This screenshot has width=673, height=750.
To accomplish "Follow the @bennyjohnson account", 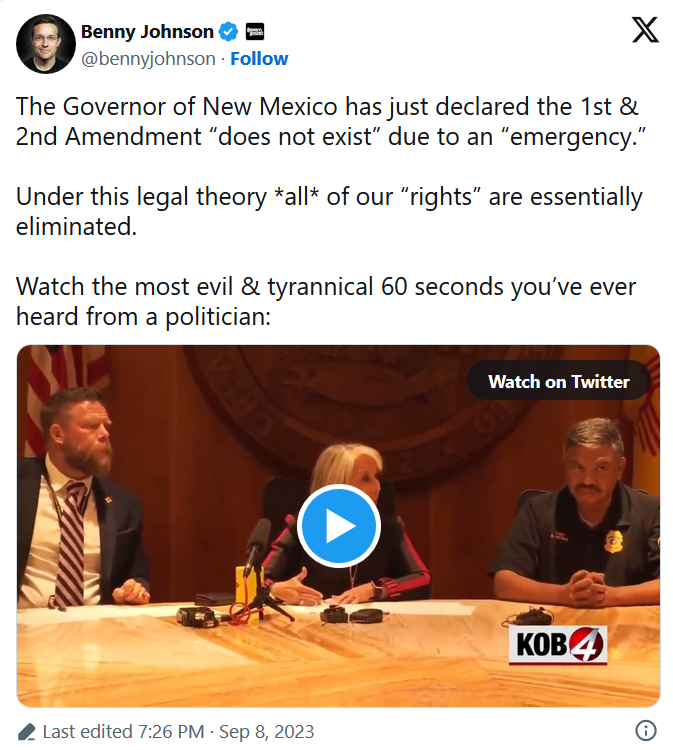I will click(x=259, y=59).
